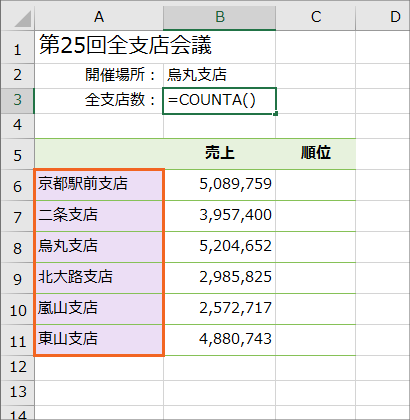Select row 4 header
Viewport: 410px width, 420px height.
click(17, 126)
